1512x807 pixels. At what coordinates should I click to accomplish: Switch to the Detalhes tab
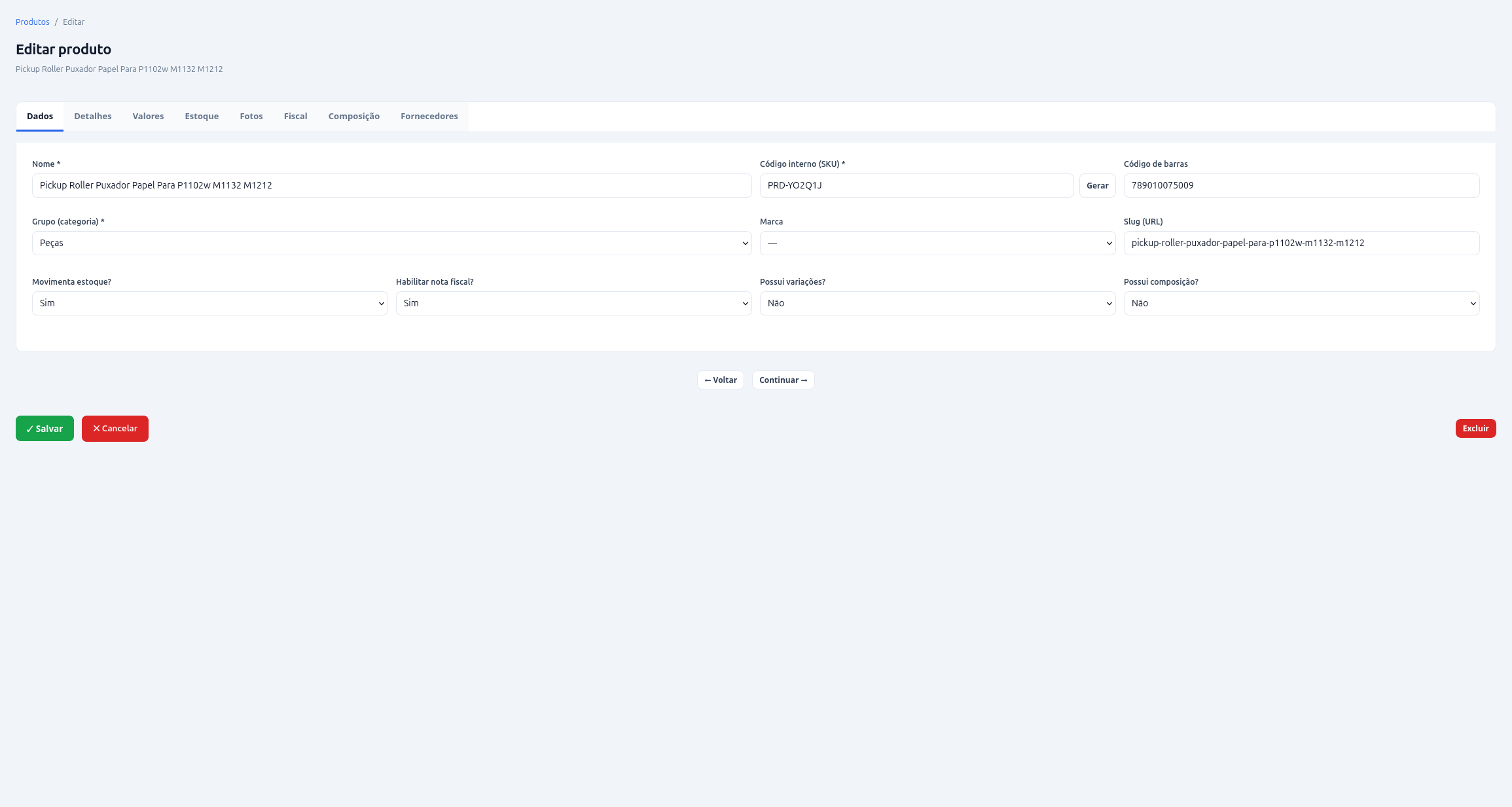click(x=93, y=117)
